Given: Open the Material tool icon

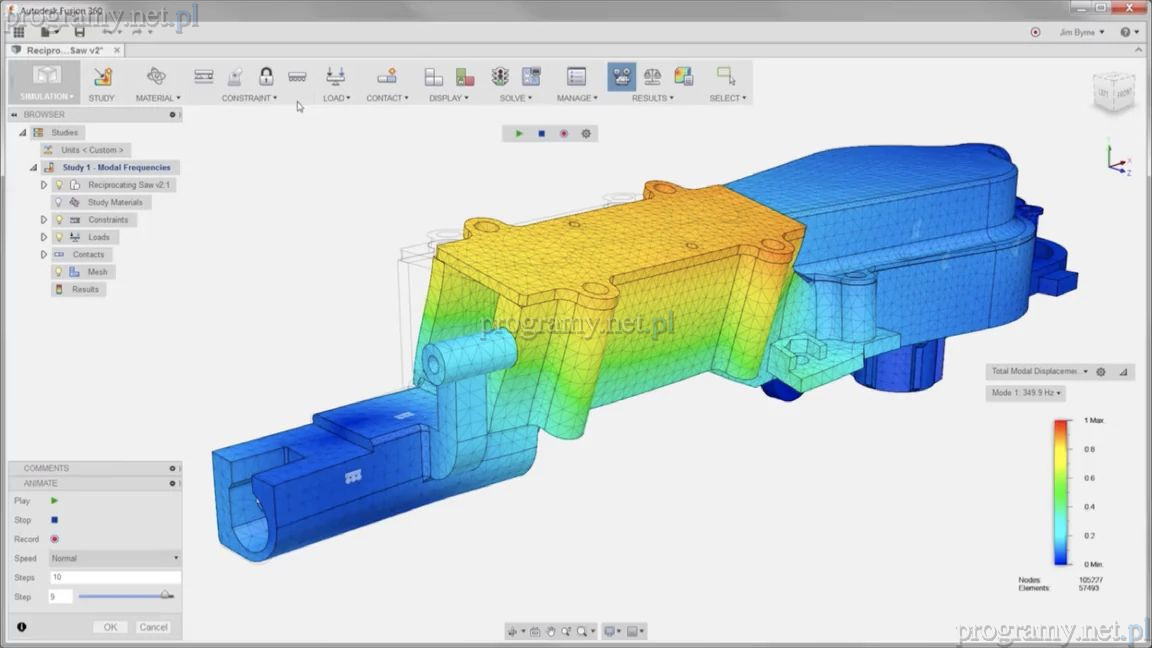Looking at the screenshot, I should [156, 77].
